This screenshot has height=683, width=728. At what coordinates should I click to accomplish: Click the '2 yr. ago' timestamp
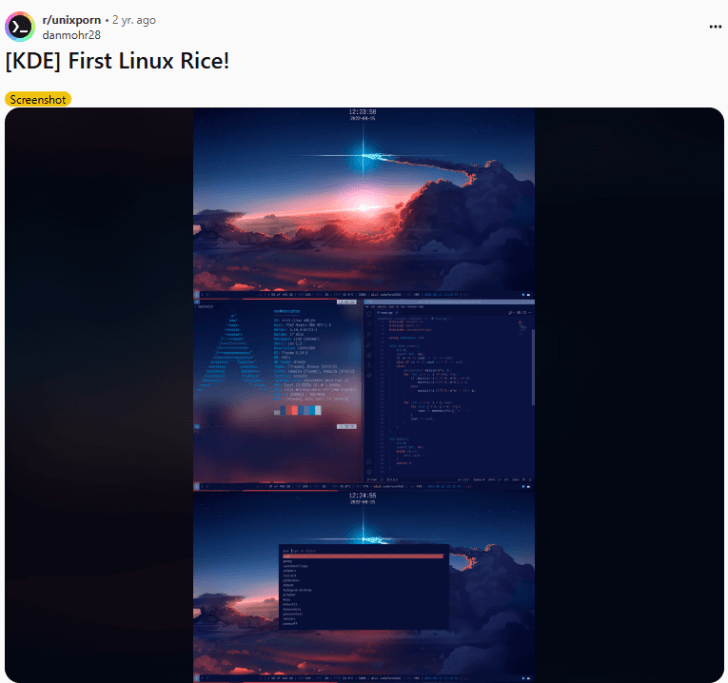[x=134, y=20]
